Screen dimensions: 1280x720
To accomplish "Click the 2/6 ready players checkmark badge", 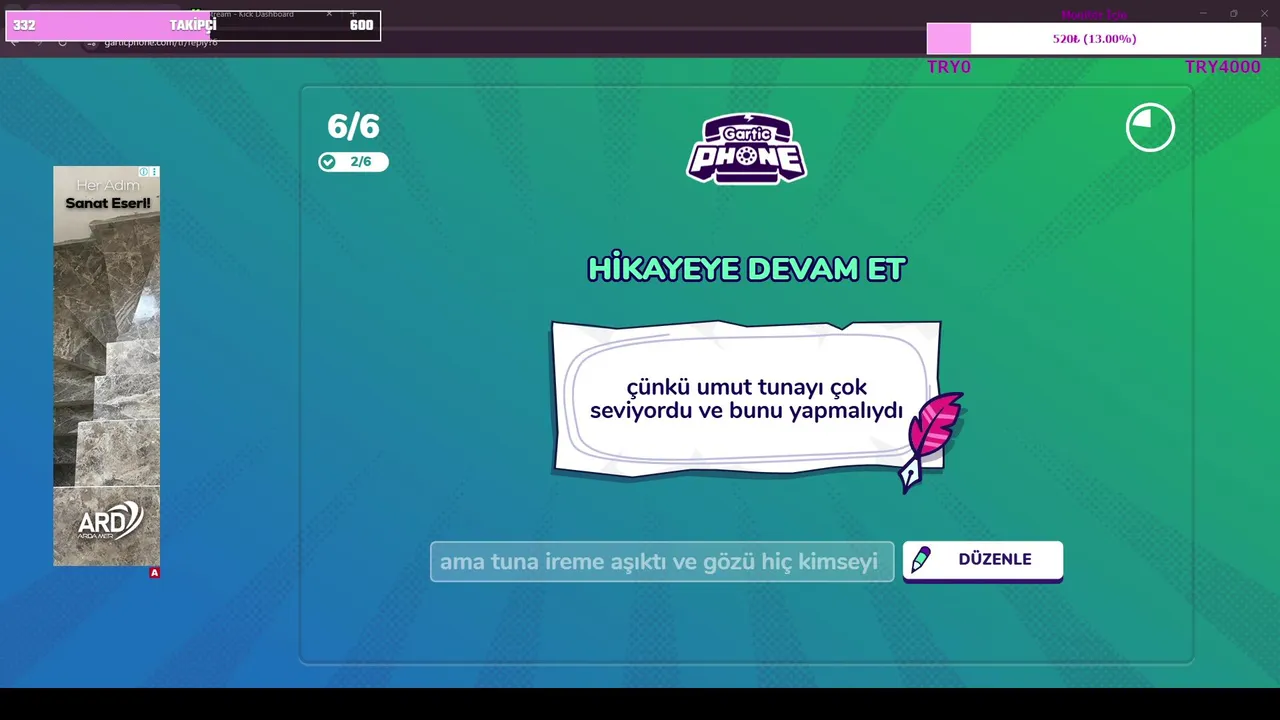I will pyautogui.click(x=353, y=162).
